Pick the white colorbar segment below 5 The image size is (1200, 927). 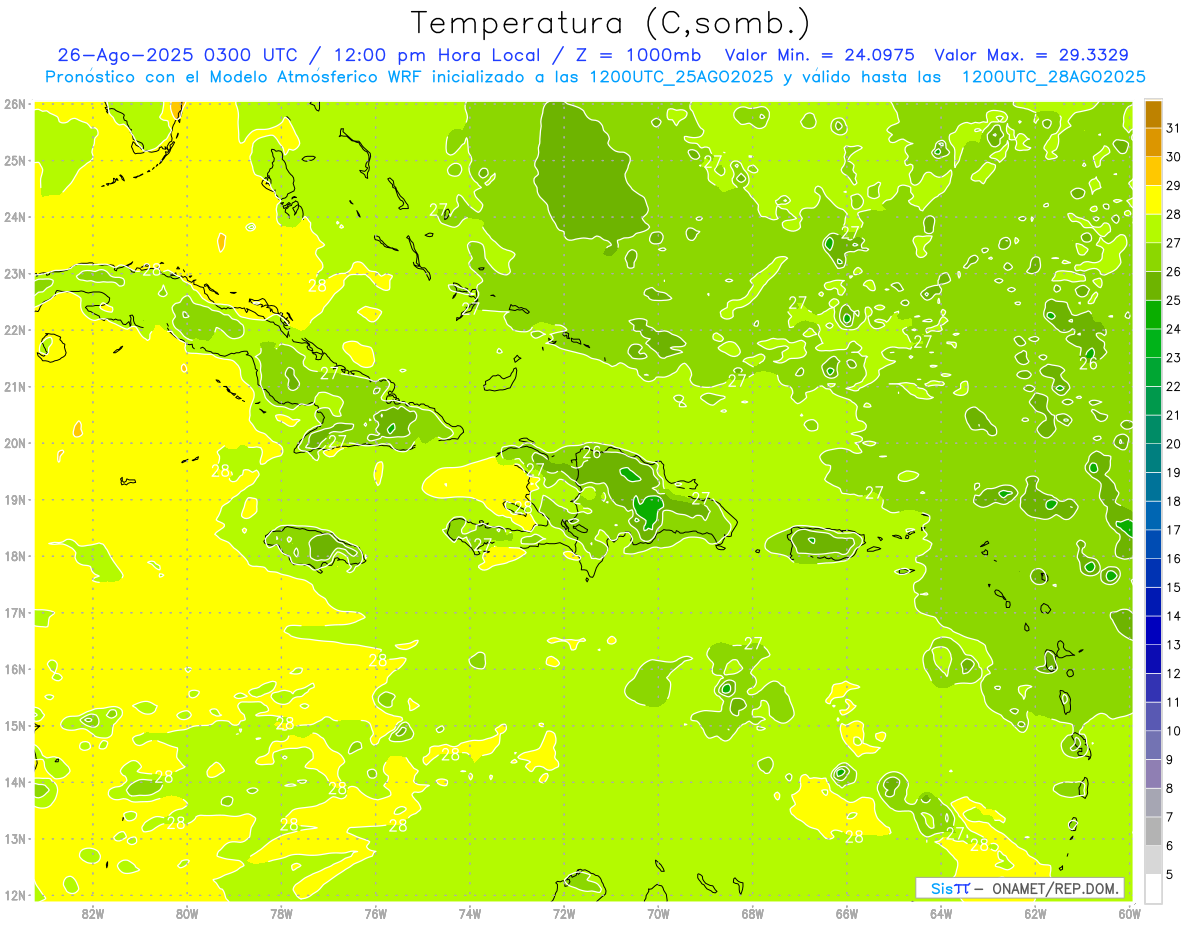pyautogui.click(x=1153, y=888)
